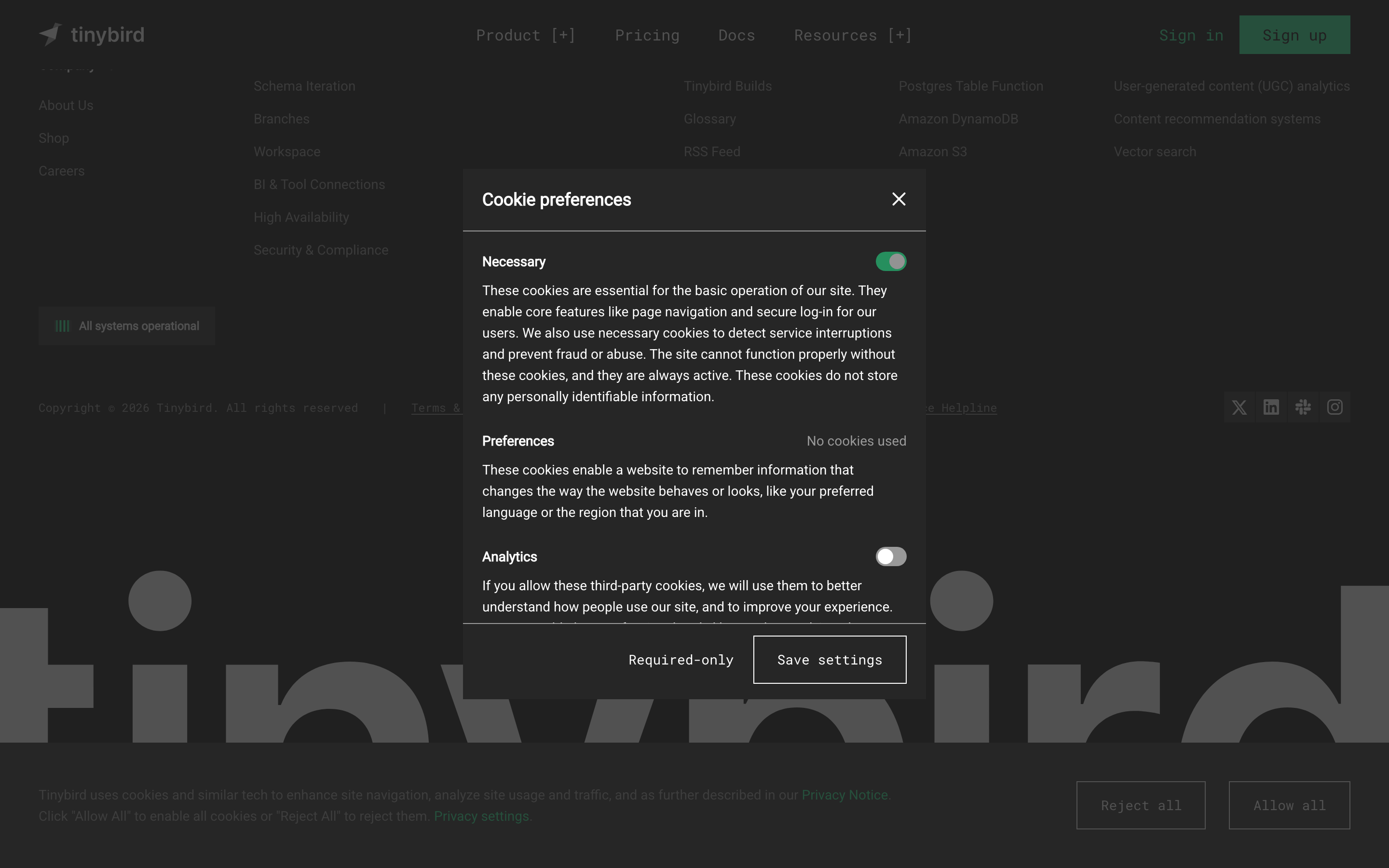Select Reject all in cookie banner
Viewport: 1389px width, 868px height.
coord(1141,805)
